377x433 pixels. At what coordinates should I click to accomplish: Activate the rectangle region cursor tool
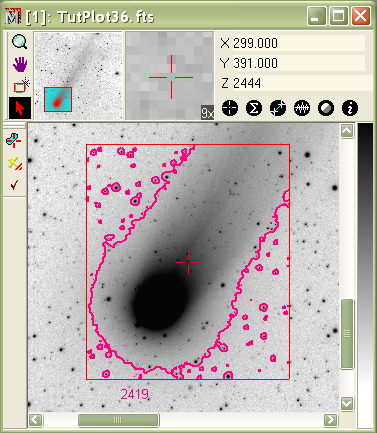21,86
